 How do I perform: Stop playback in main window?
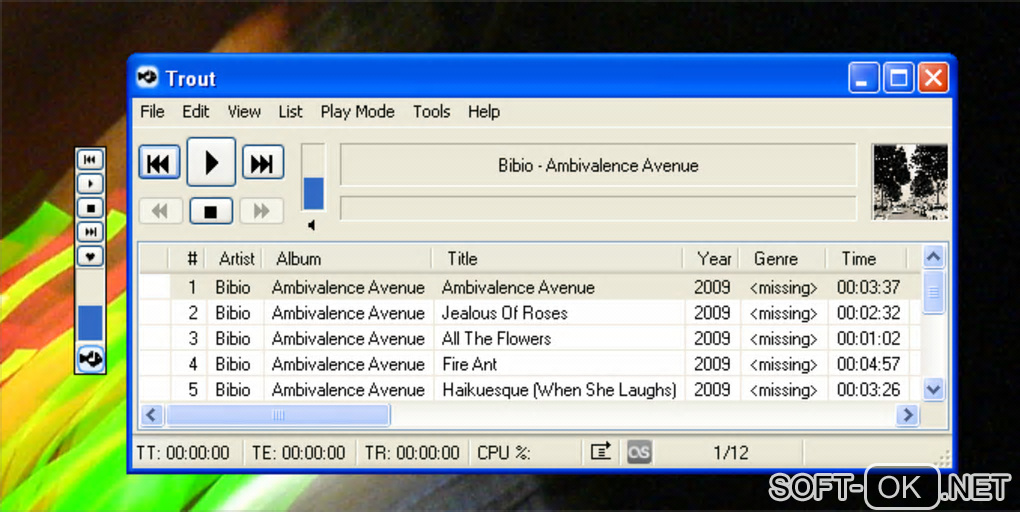click(x=211, y=211)
